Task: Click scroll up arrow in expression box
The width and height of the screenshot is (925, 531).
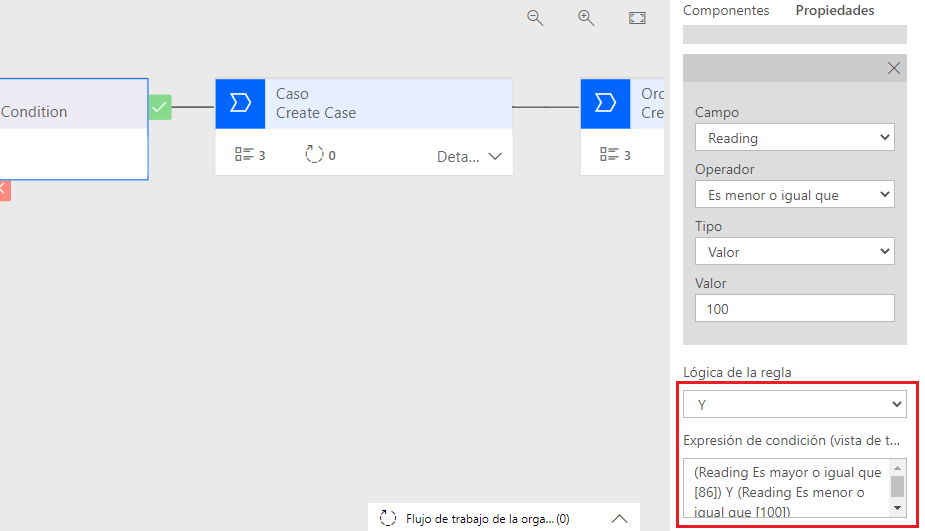Action: [x=897, y=468]
